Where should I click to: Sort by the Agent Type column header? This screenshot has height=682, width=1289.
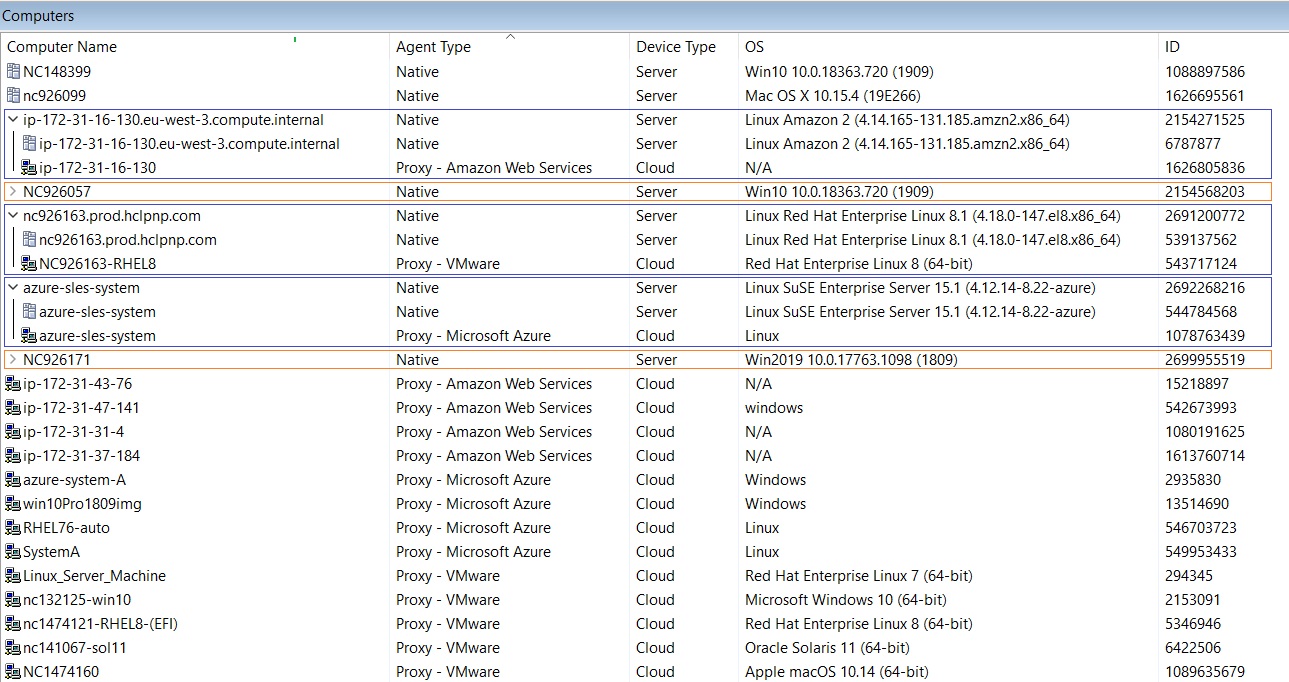point(433,47)
